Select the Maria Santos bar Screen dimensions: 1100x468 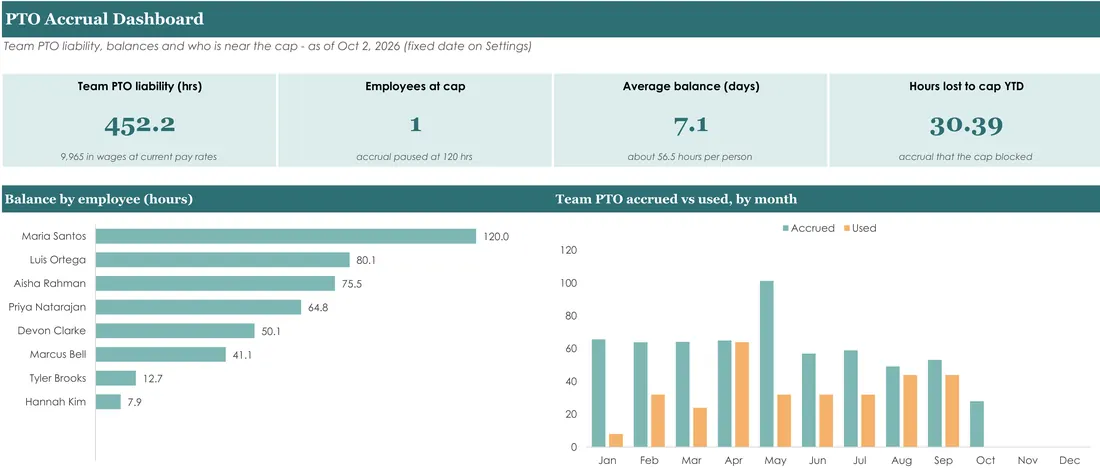(x=286, y=236)
